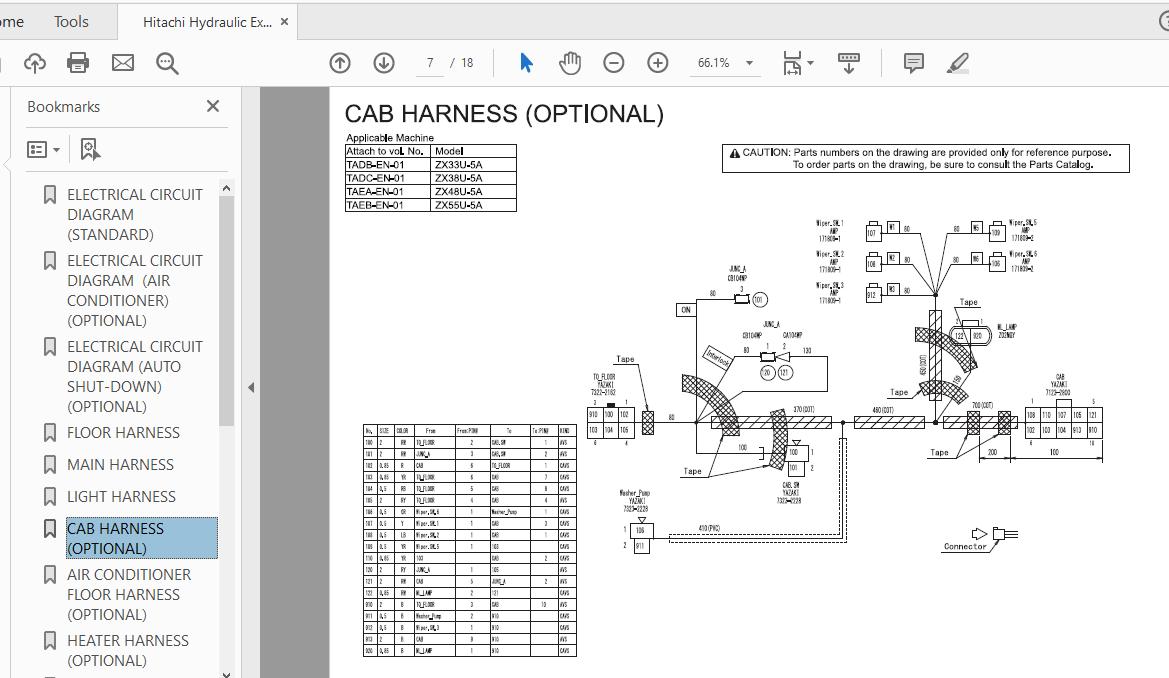1169x678 pixels.
Task: Collapse the bookmarks side panel
Action: pyautogui.click(x=251, y=387)
